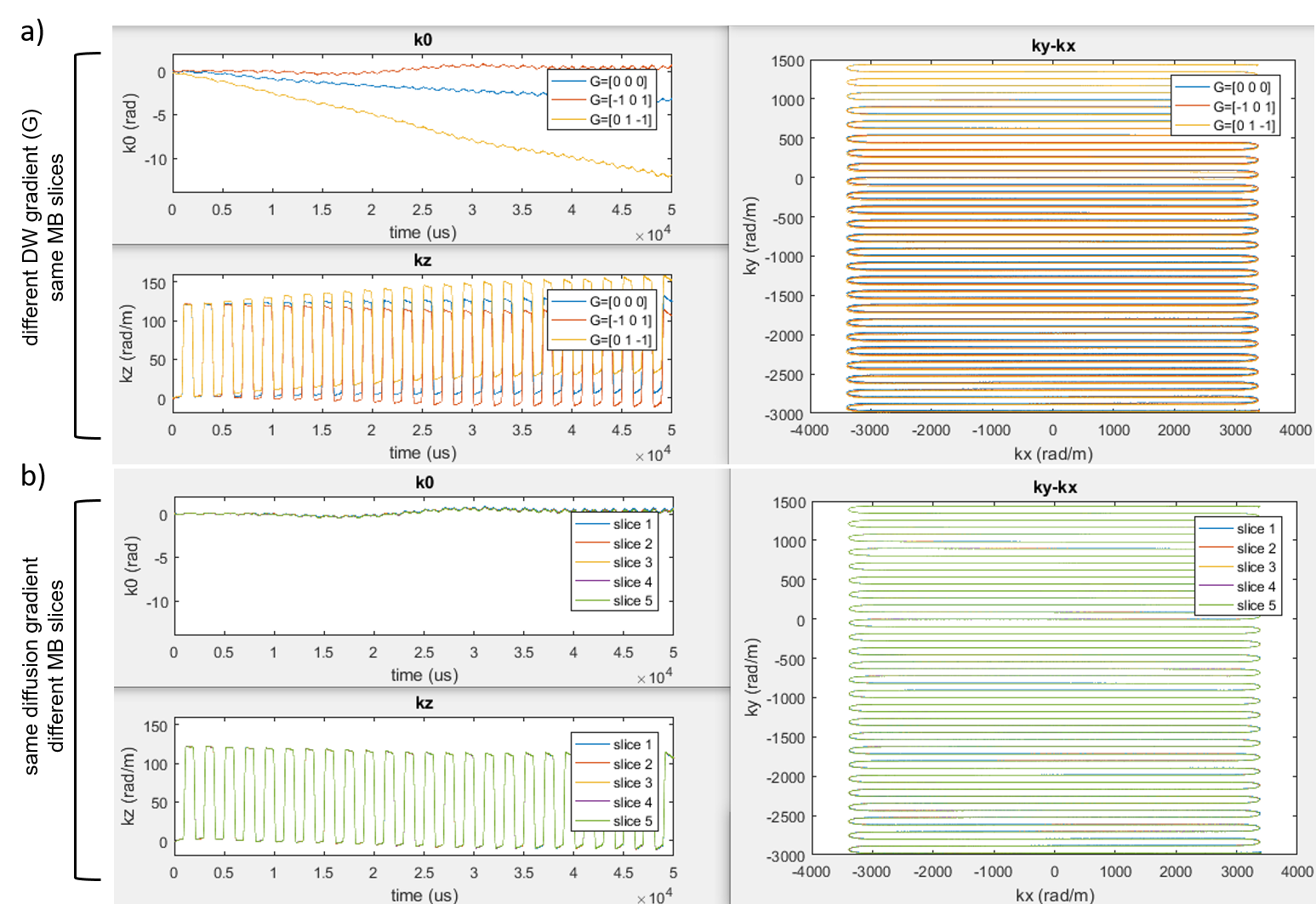1316x904 pixels.
Task: Click G=[0 0 0] legend entry in top k0 plot
Action: pos(618,82)
